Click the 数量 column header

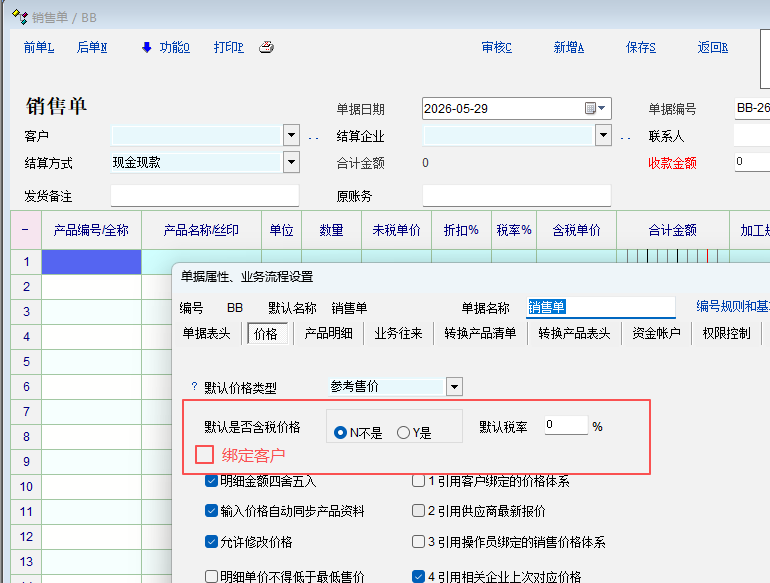(x=331, y=230)
